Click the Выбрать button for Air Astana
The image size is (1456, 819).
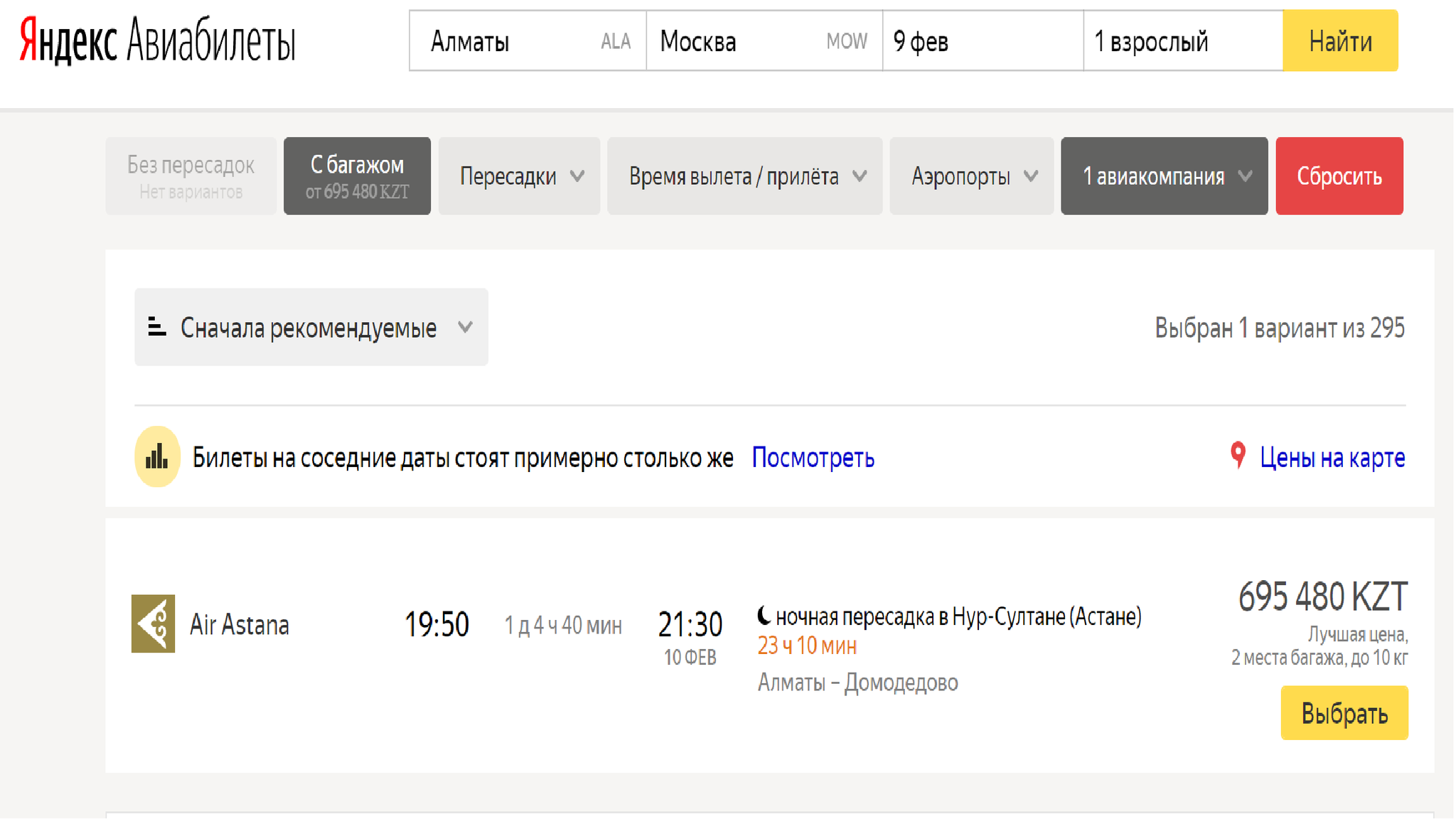1344,713
